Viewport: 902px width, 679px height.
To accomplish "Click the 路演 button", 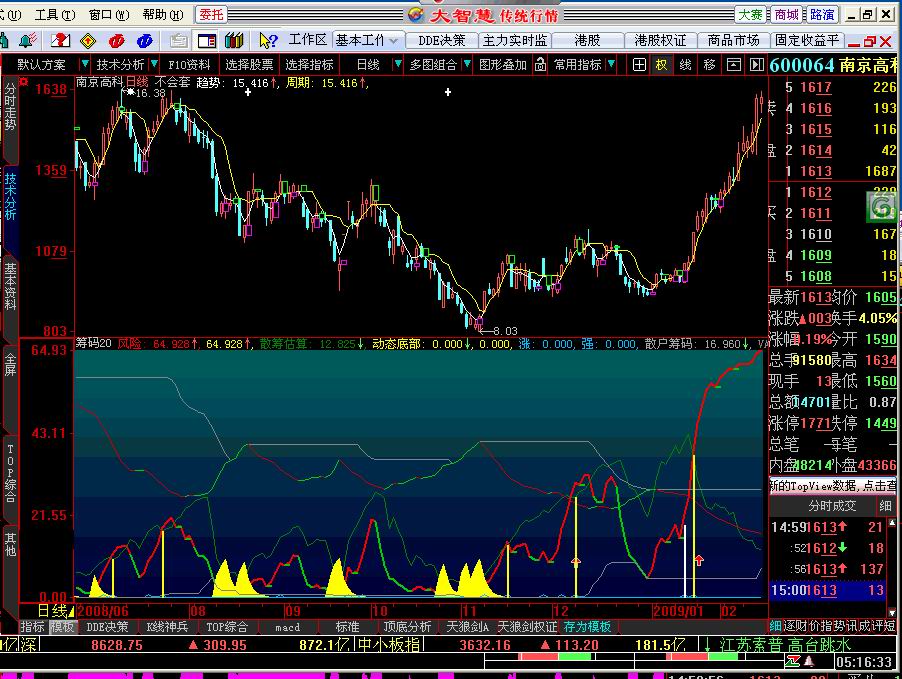I will [x=822, y=14].
